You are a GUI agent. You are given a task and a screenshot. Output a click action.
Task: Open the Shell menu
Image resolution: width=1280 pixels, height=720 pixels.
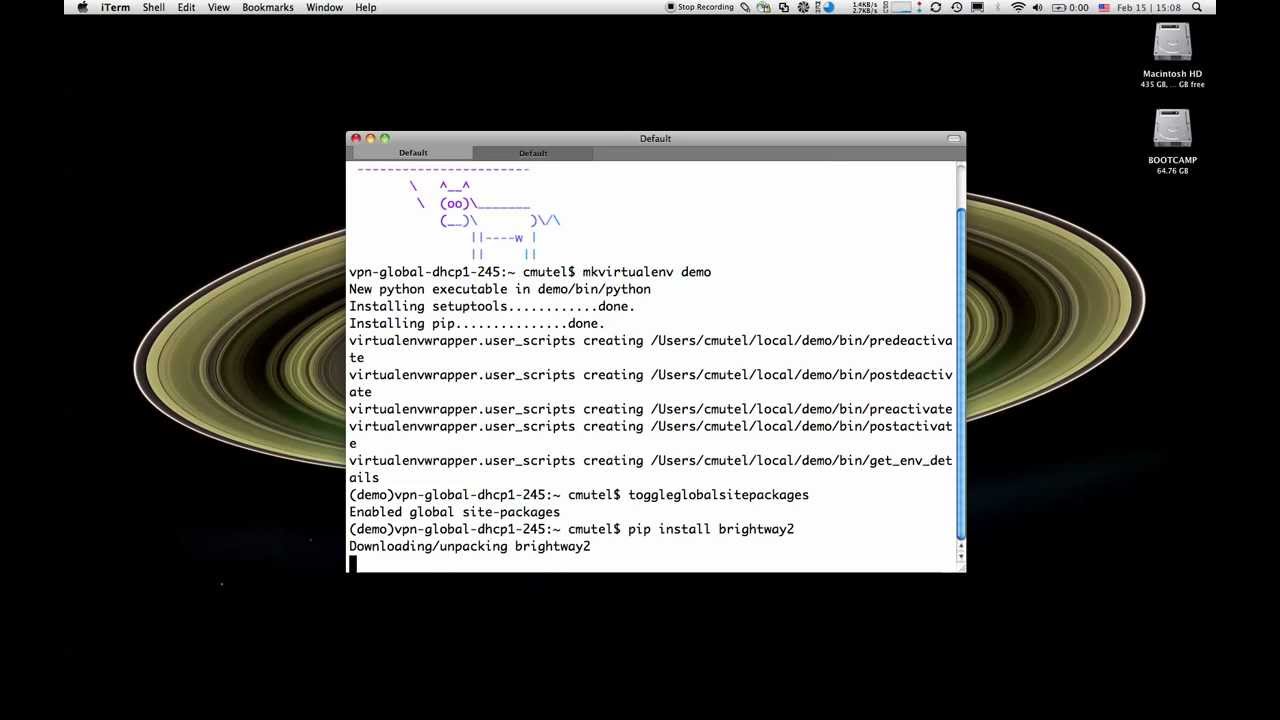click(154, 7)
